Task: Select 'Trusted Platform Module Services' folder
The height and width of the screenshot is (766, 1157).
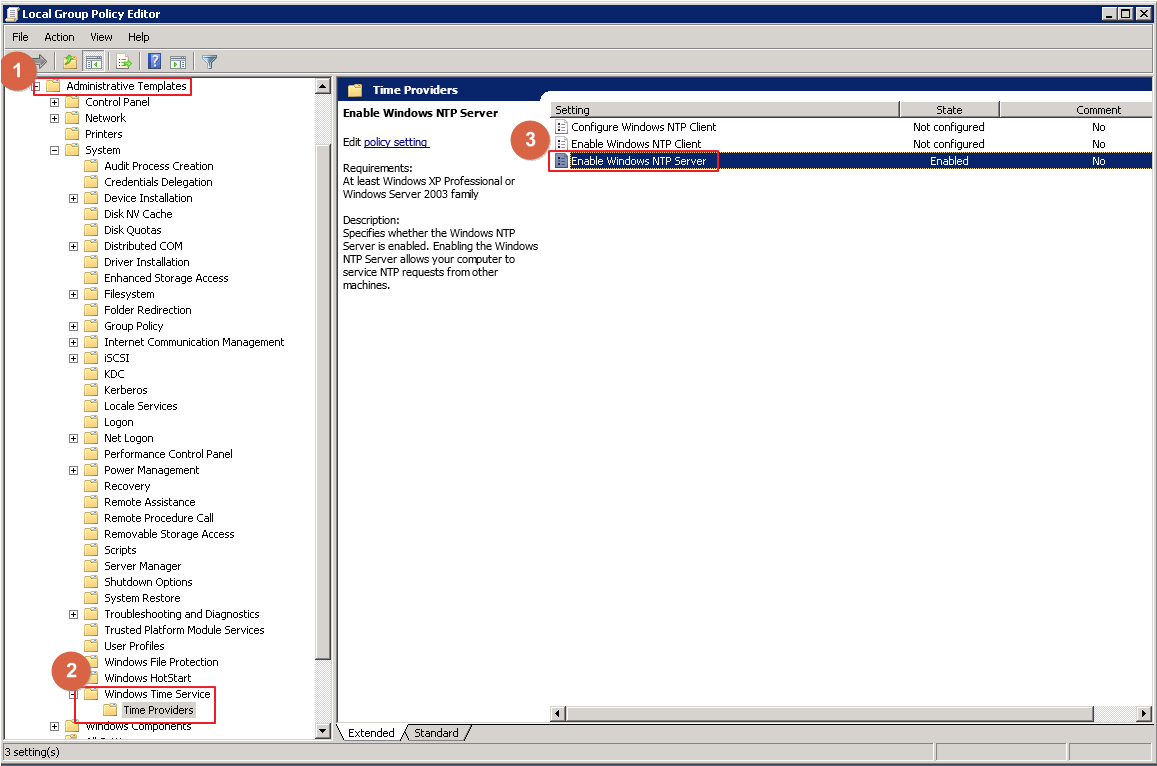Action: 184,630
